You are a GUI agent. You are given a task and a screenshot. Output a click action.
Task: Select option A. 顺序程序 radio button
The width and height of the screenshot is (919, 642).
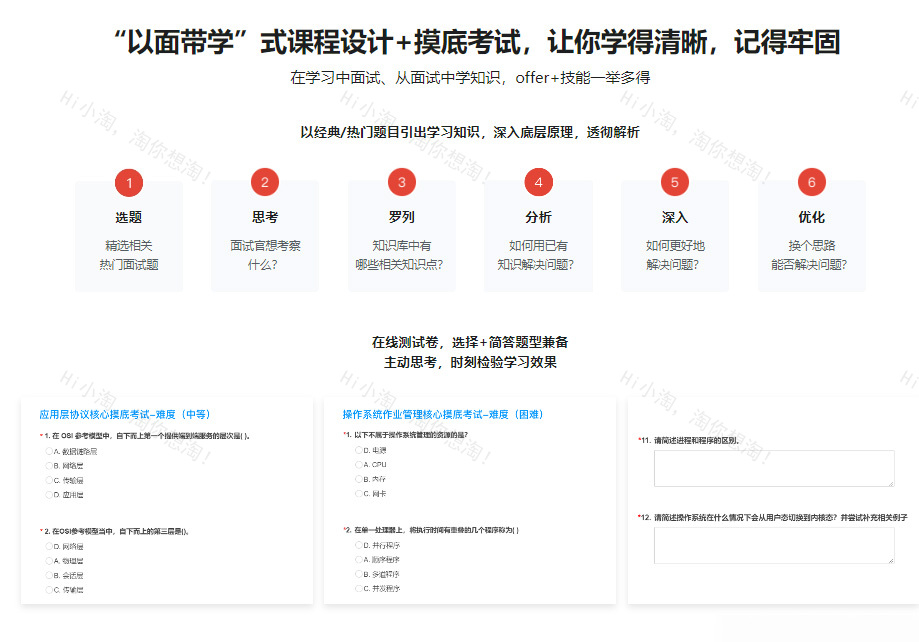tap(359, 559)
